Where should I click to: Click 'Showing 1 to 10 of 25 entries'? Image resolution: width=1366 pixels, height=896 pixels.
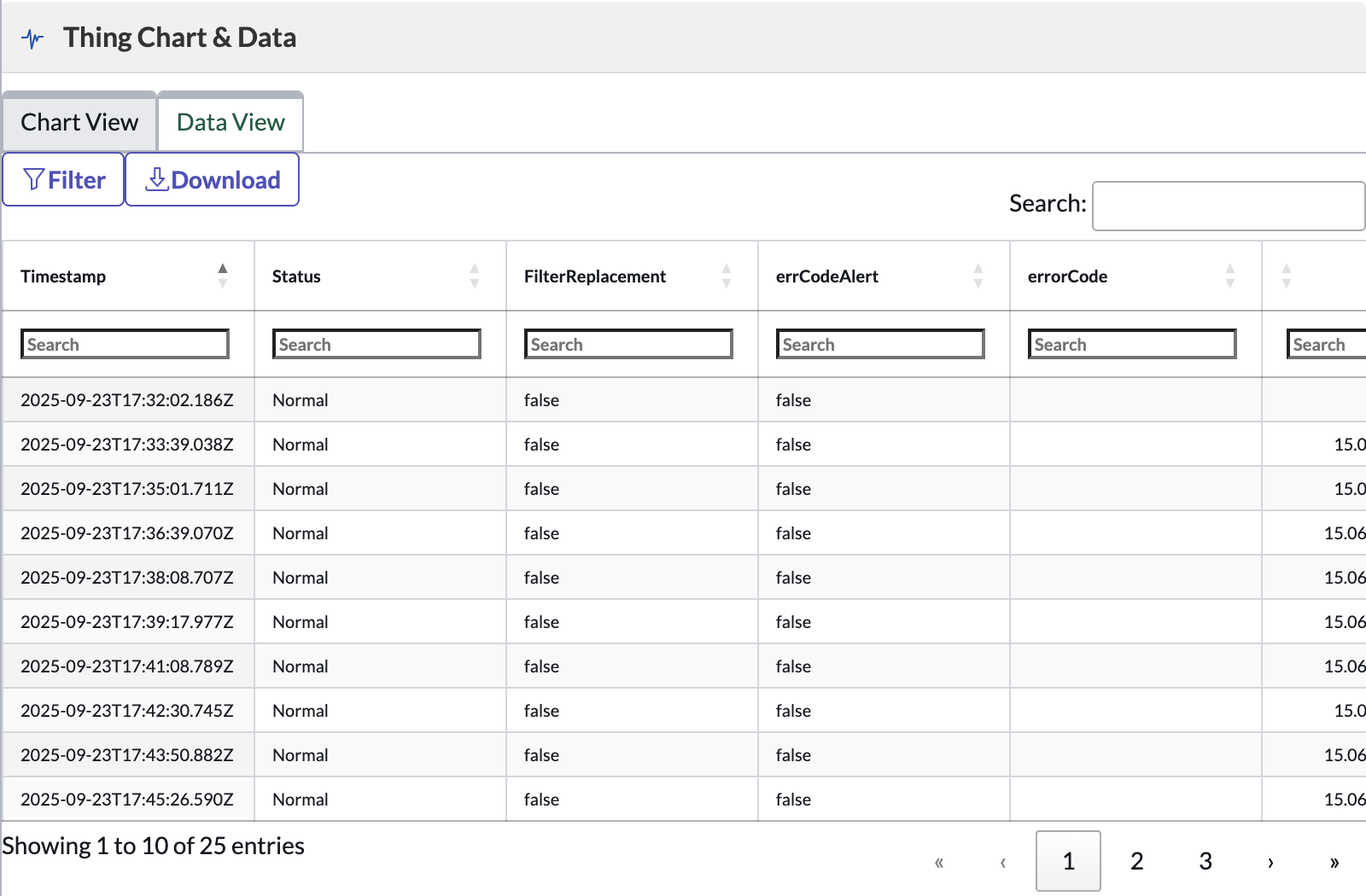point(154,846)
